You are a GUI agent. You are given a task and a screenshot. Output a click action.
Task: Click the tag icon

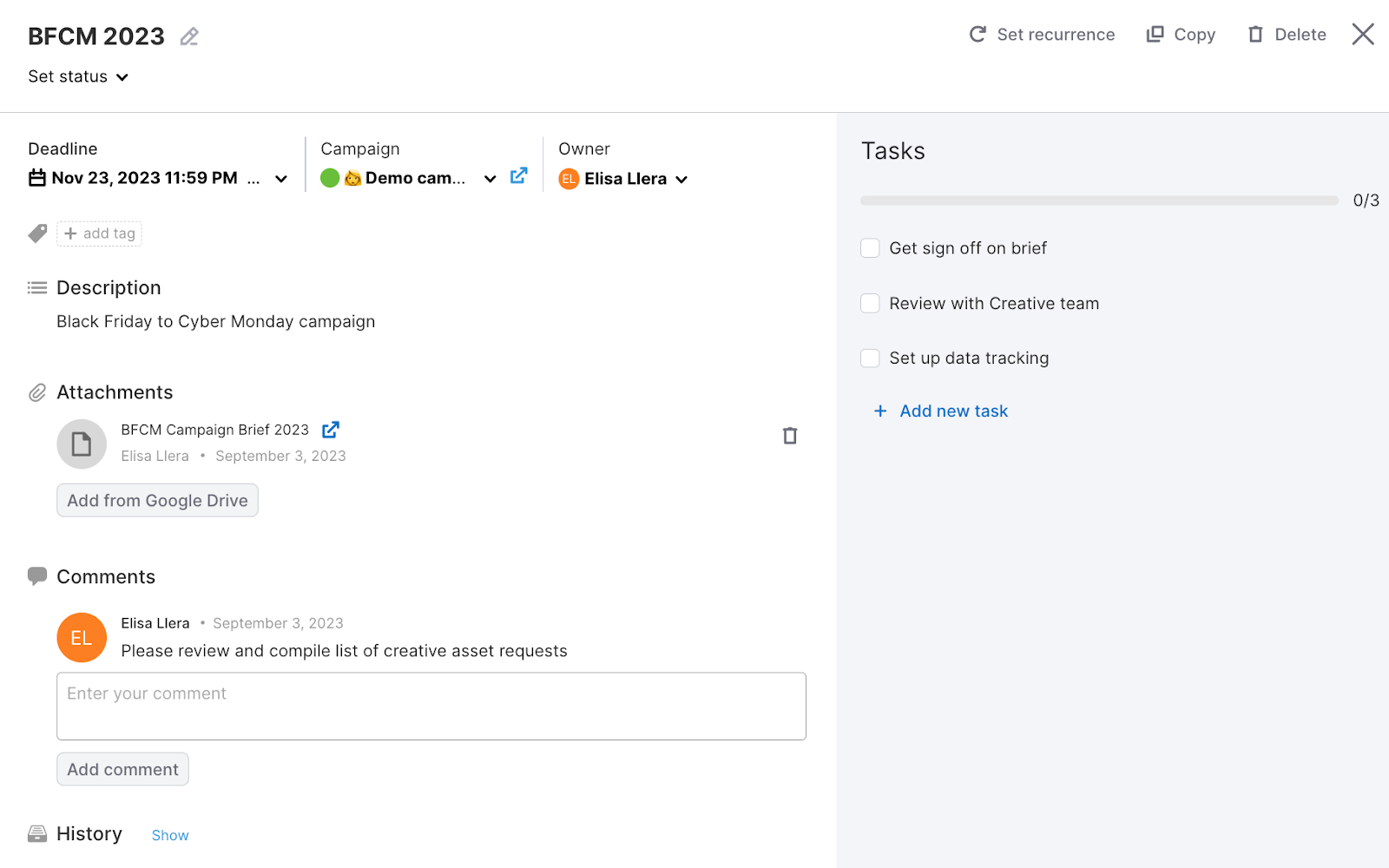click(x=37, y=233)
